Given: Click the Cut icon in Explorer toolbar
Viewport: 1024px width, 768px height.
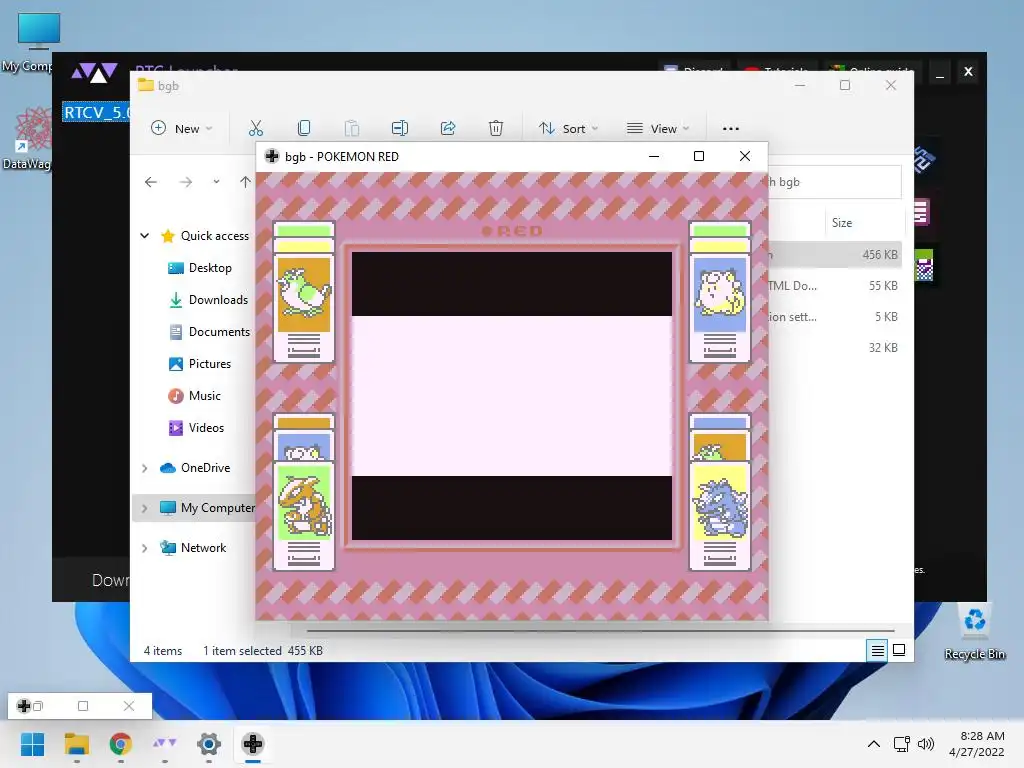Looking at the screenshot, I should point(255,128).
